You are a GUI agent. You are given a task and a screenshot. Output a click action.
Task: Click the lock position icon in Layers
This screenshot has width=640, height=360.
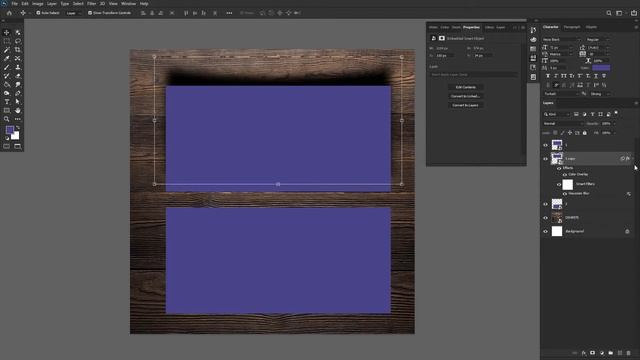[570, 133]
